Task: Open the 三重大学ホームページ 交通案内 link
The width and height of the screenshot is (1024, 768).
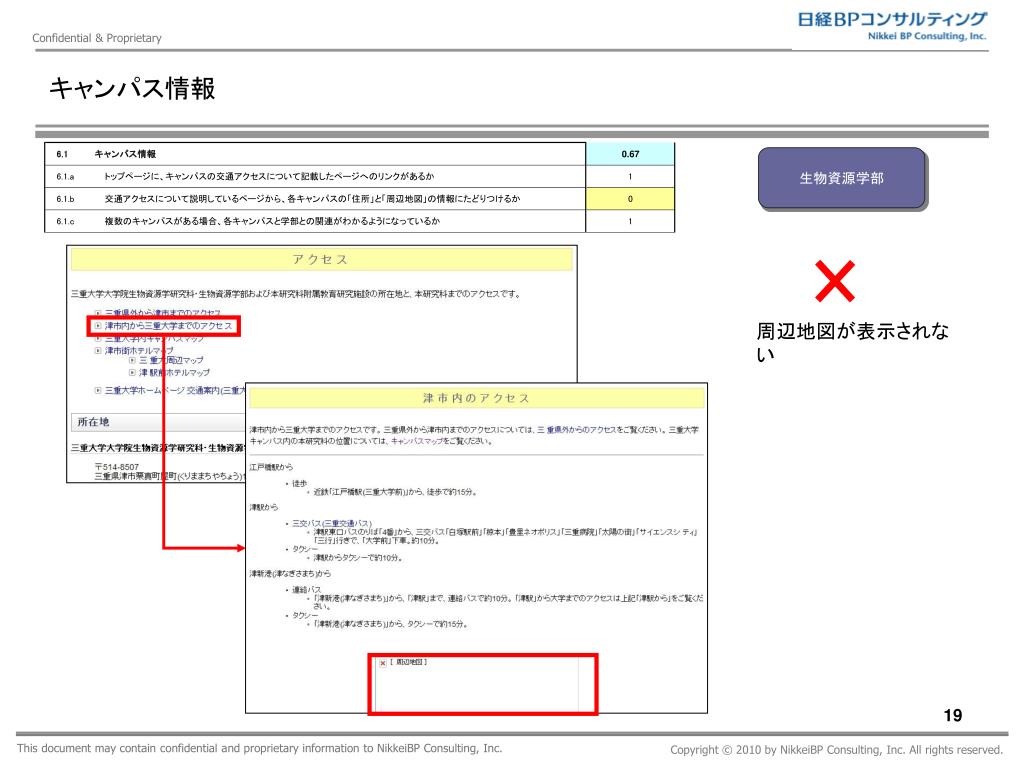Action: (175, 391)
